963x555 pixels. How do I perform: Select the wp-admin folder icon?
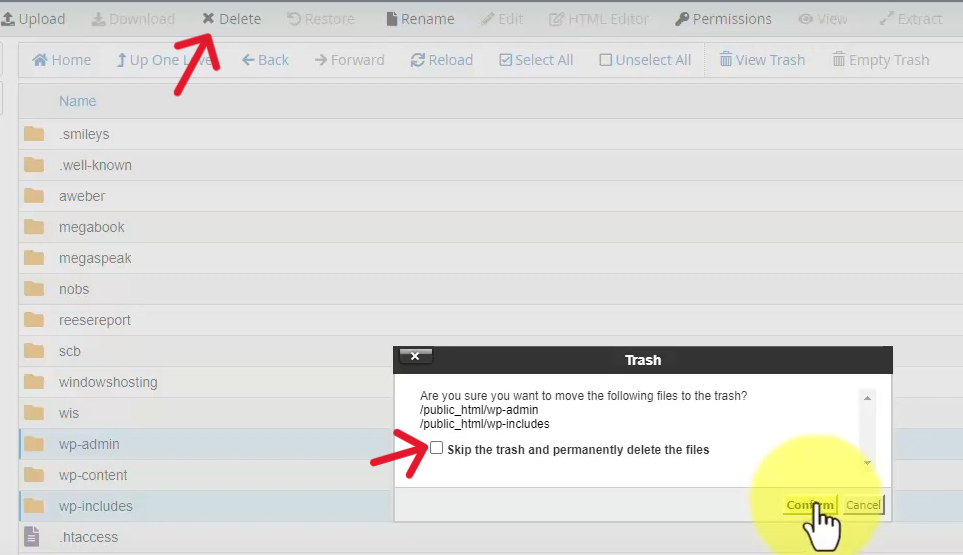point(34,444)
